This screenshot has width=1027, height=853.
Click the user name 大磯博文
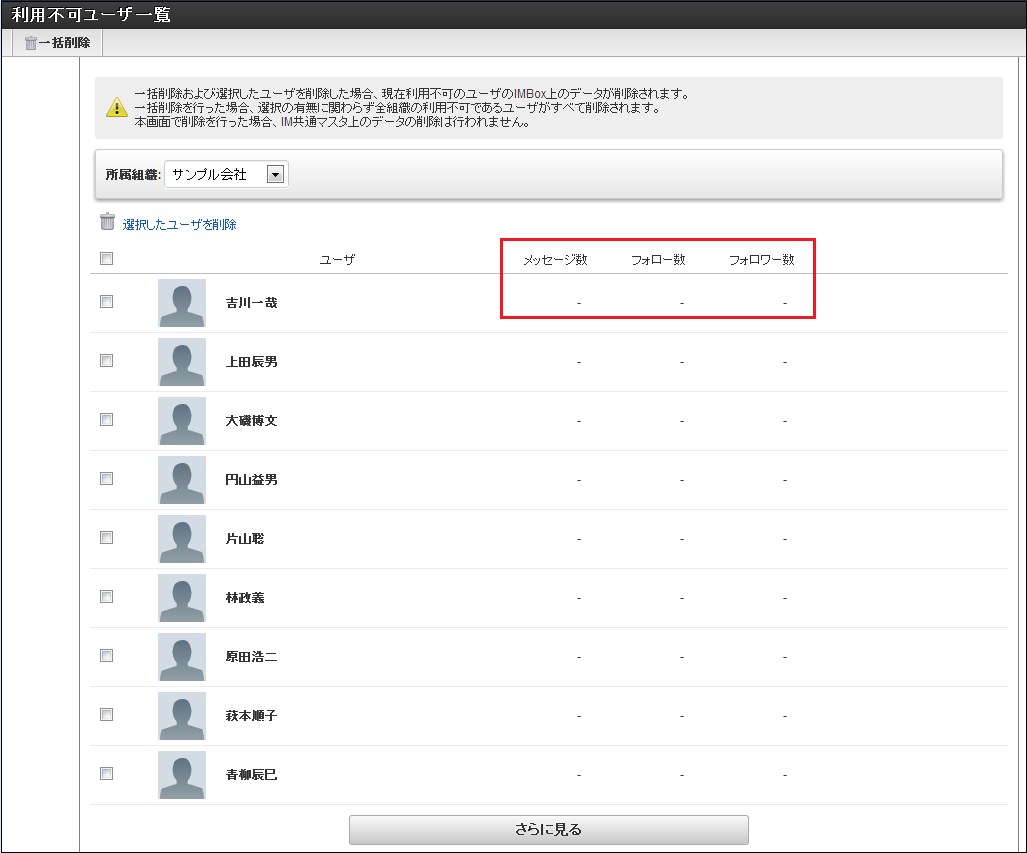[252, 421]
